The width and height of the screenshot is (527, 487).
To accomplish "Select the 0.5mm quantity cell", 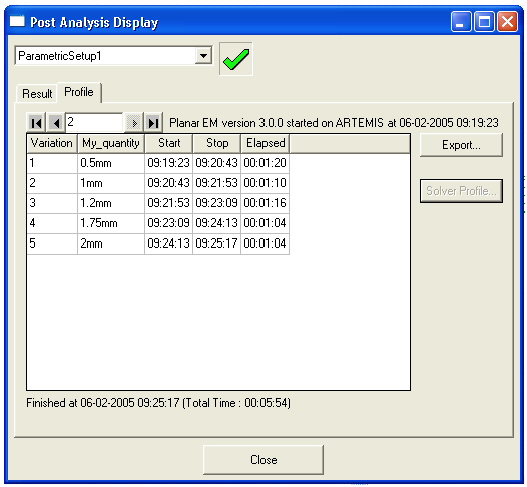I will tap(111, 163).
